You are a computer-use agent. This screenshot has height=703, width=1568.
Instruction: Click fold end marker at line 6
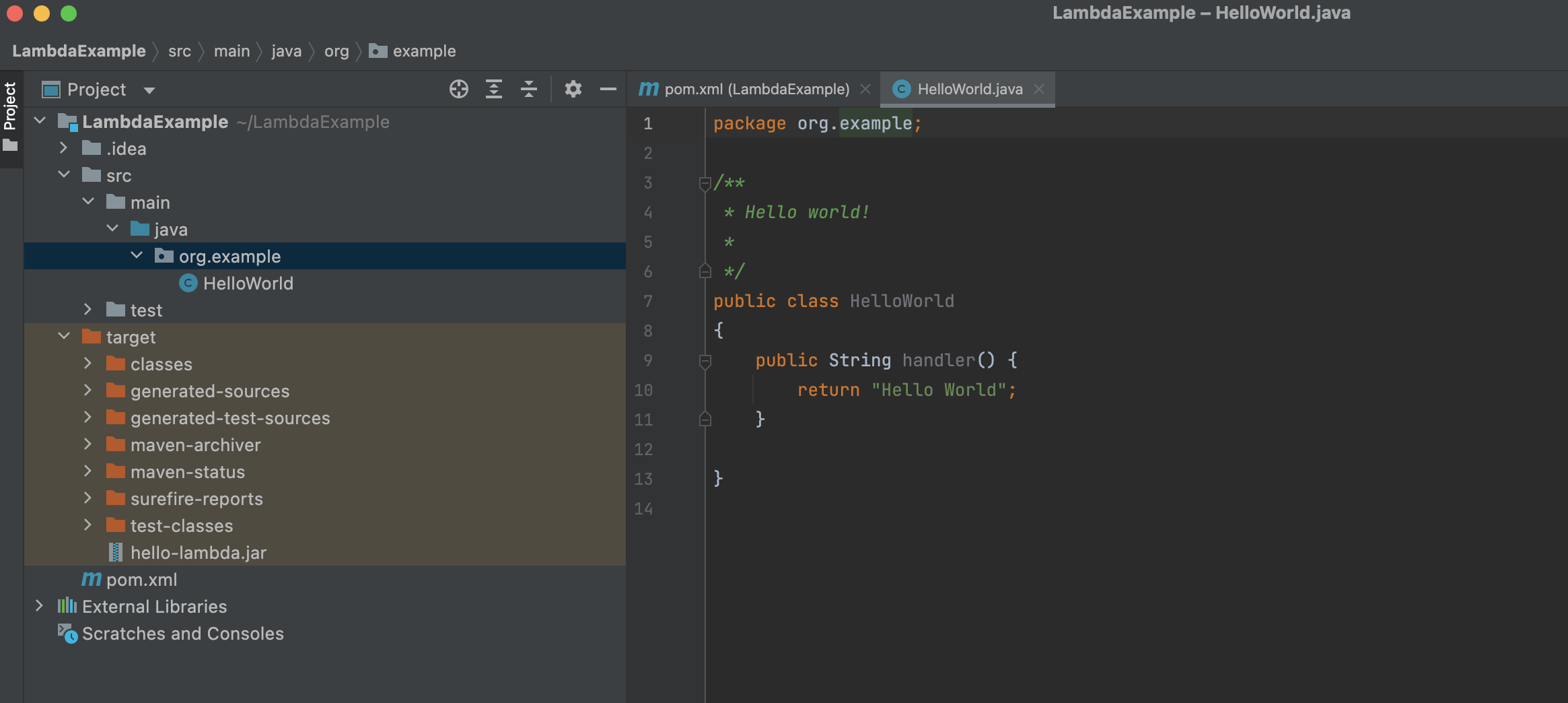click(x=705, y=271)
